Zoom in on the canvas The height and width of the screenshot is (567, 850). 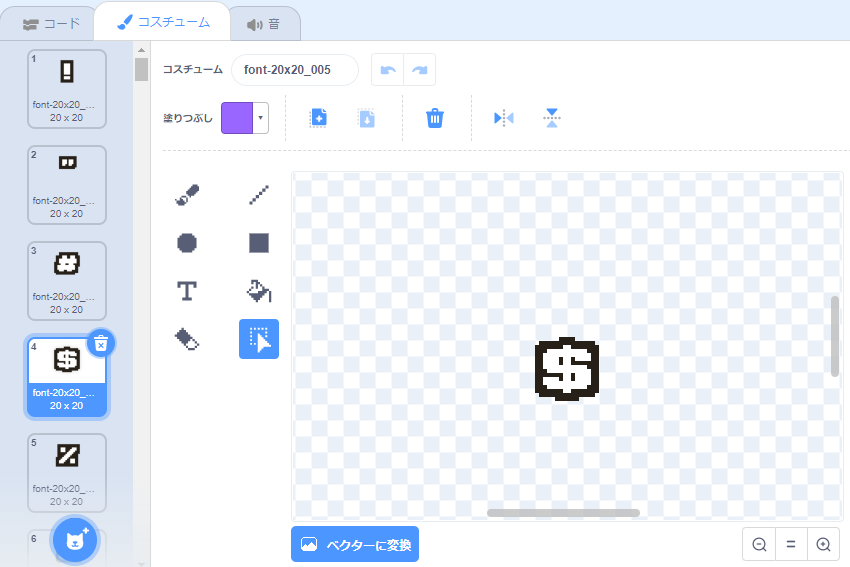823,544
